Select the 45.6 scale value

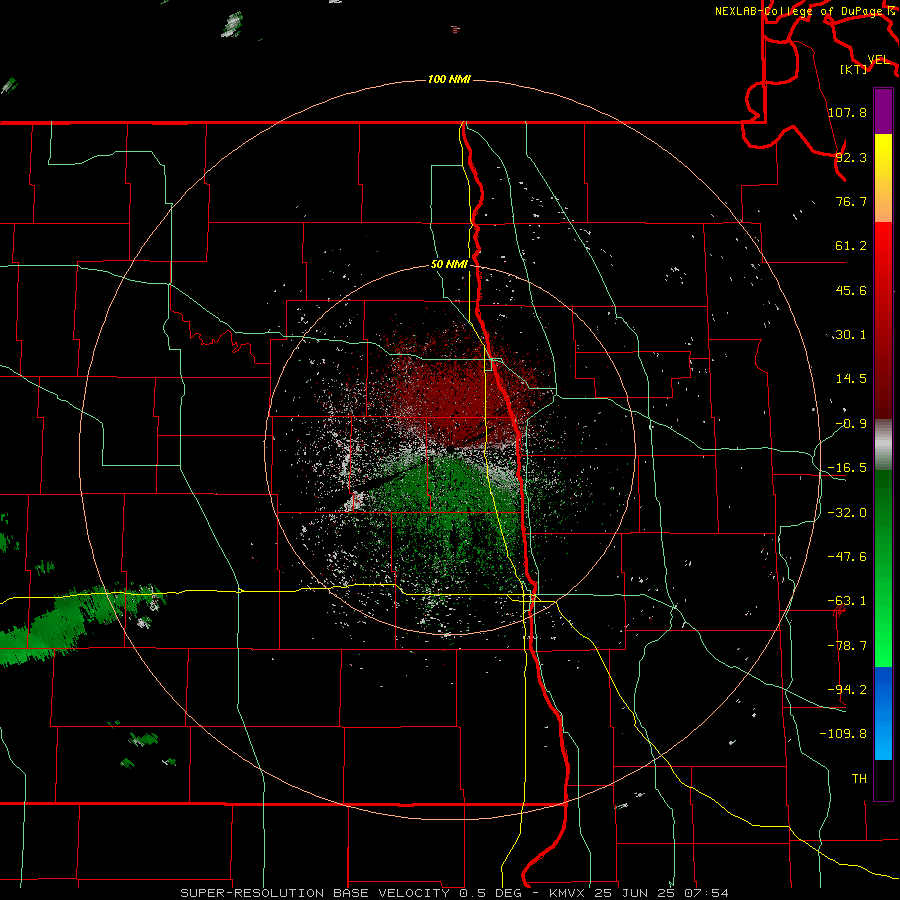click(851, 290)
